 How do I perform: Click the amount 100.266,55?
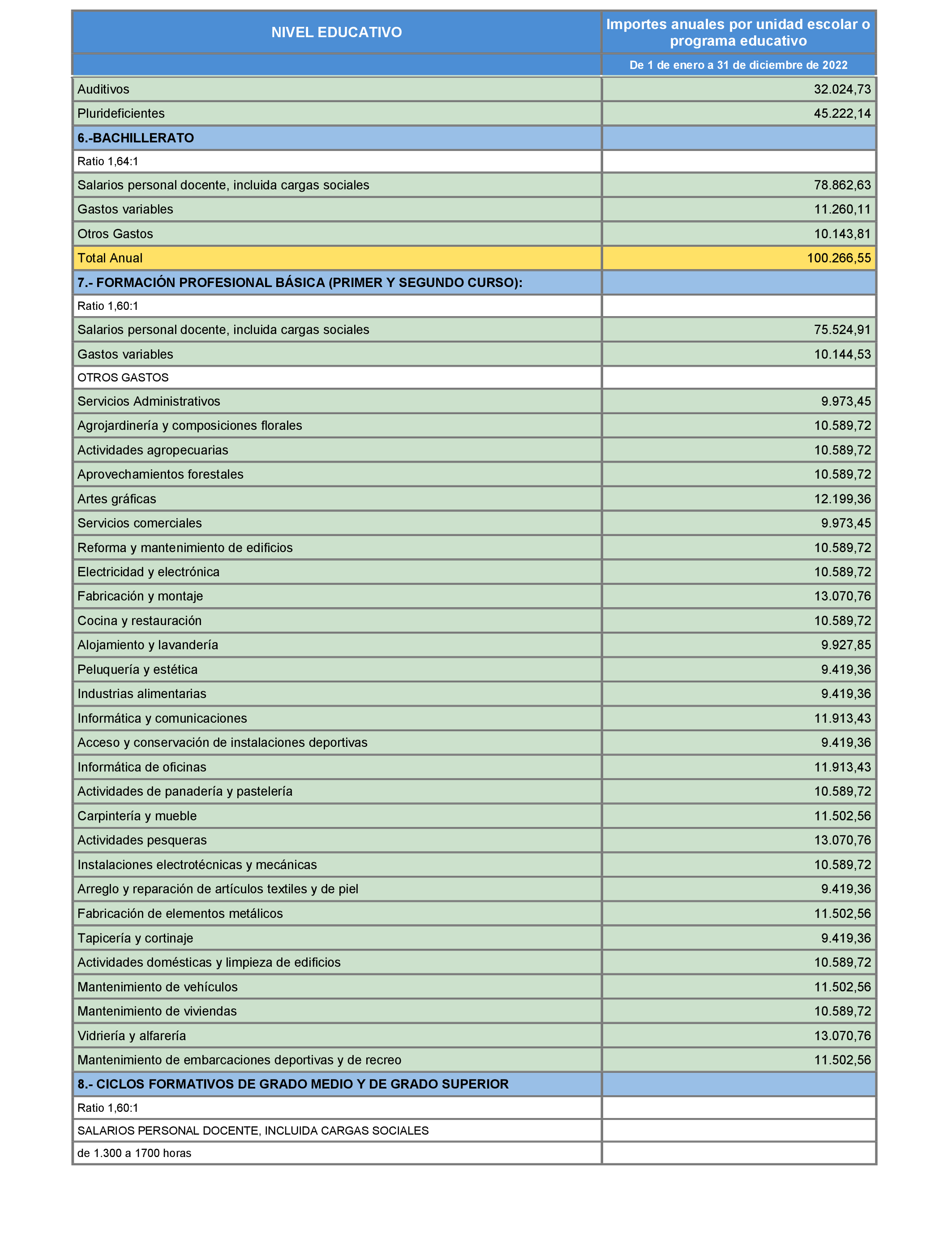[838, 258]
